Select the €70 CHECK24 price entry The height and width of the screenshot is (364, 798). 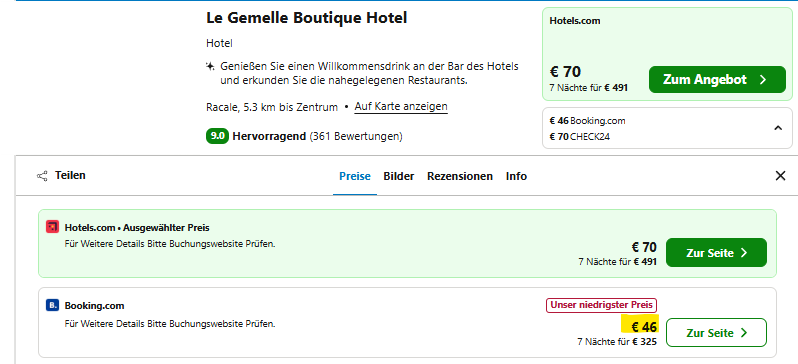tap(580, 136)
